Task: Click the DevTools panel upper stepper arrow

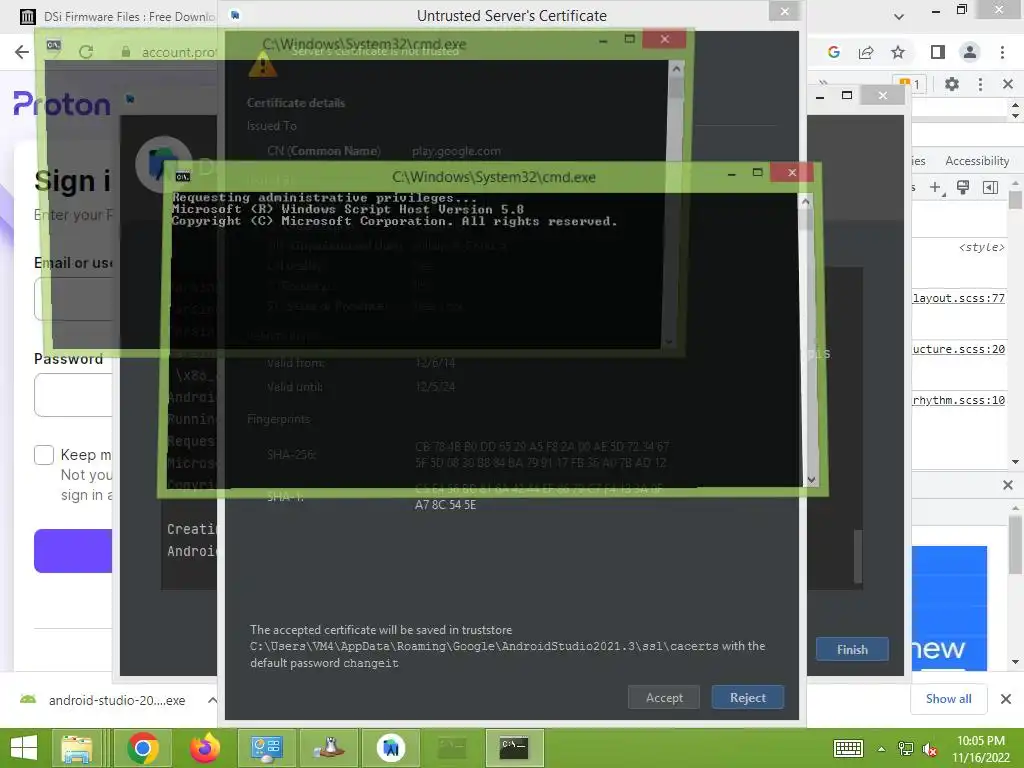Action: point(1015,104)
